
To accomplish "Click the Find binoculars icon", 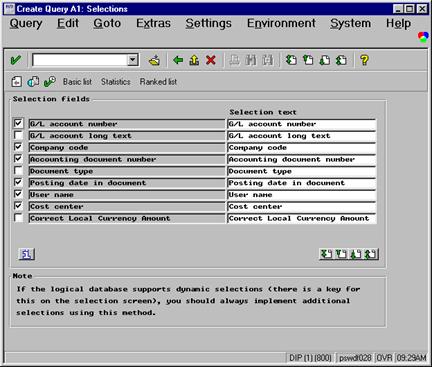I will tap(251, 60).
